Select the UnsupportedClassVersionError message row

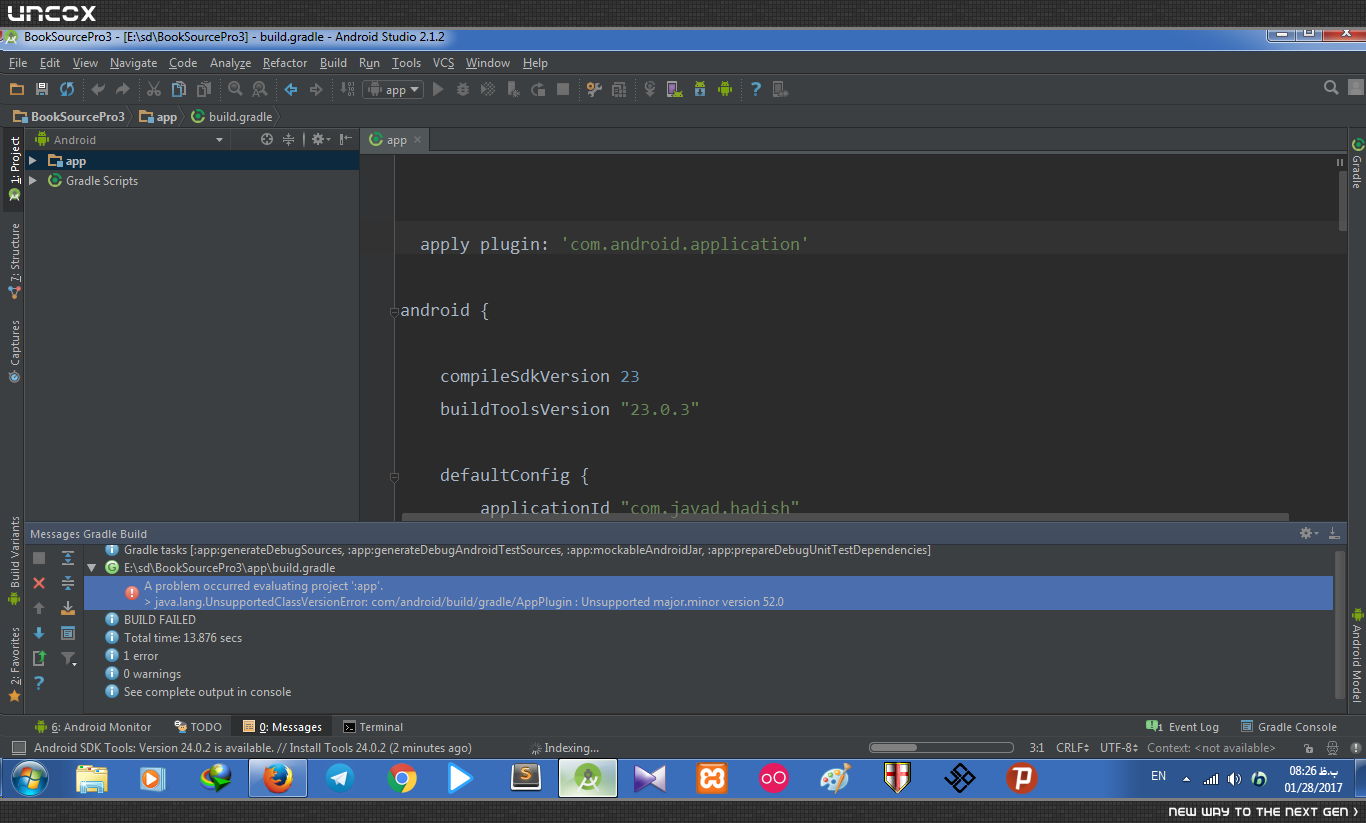tap(708, 593)
